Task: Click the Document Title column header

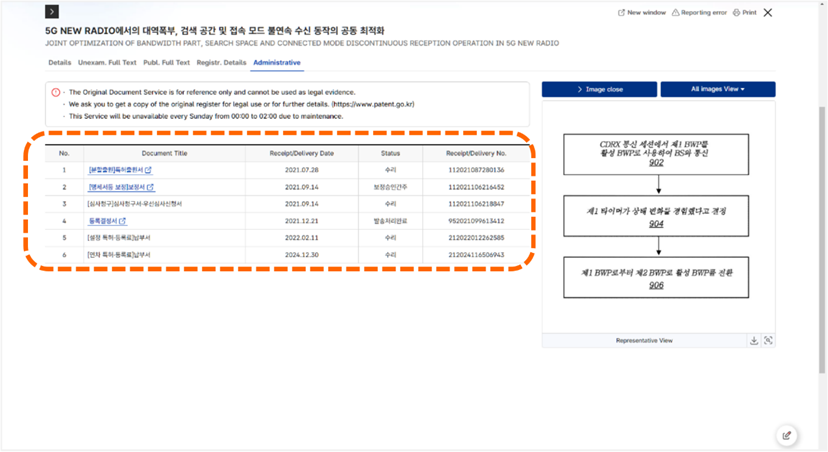Action: tap(164, 154)
